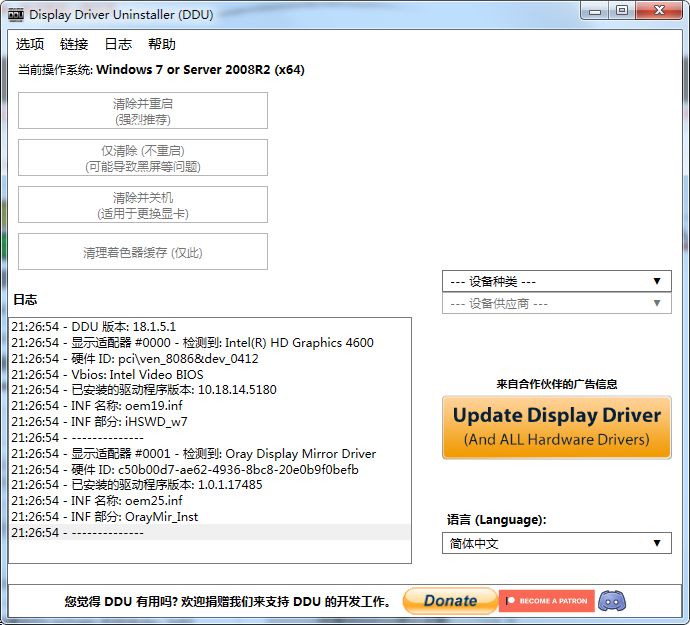
Task: Select log line Vbios: Intel Video BIOS
Action: tap(210, 374)
